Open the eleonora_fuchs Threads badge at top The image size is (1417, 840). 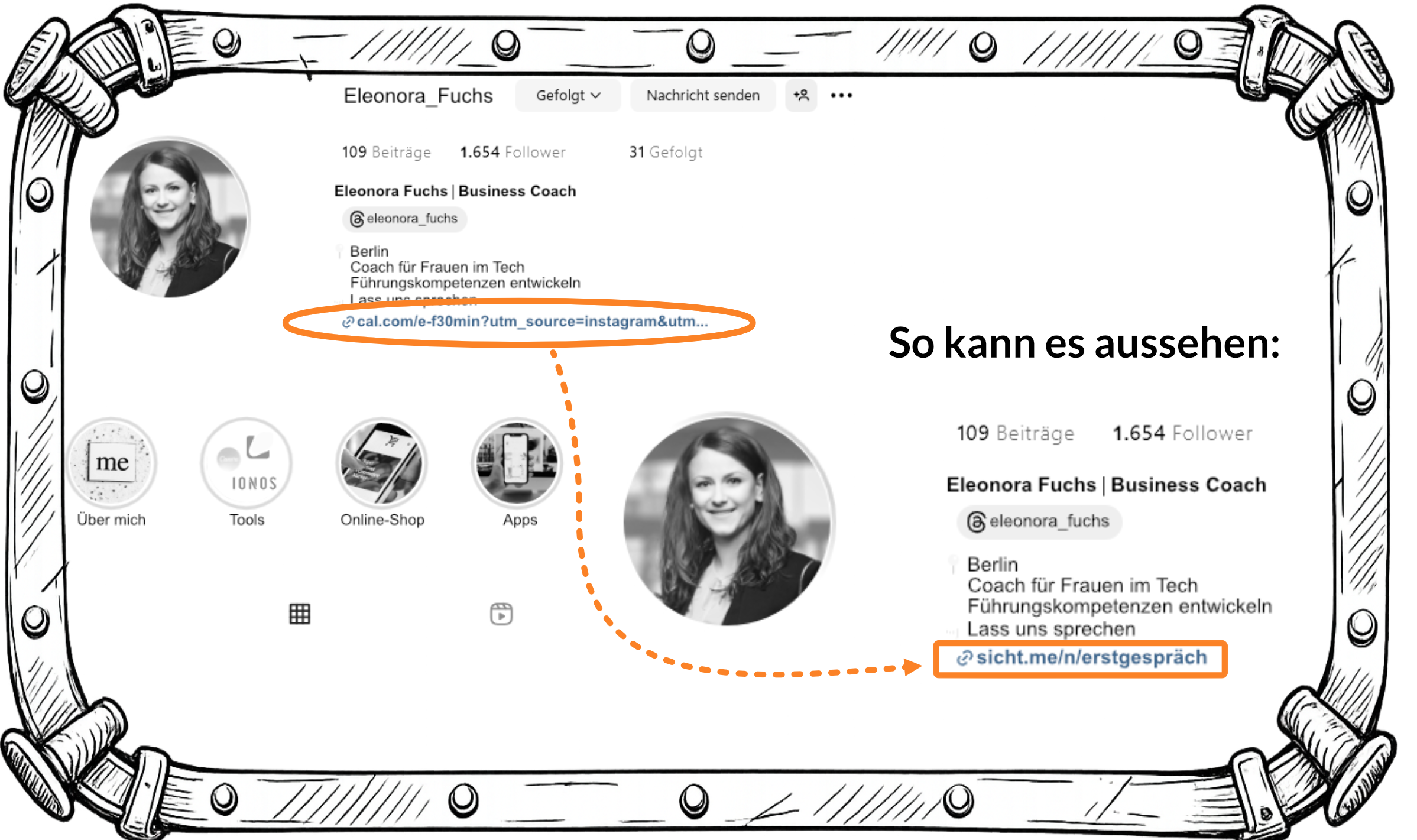point(404,219)
